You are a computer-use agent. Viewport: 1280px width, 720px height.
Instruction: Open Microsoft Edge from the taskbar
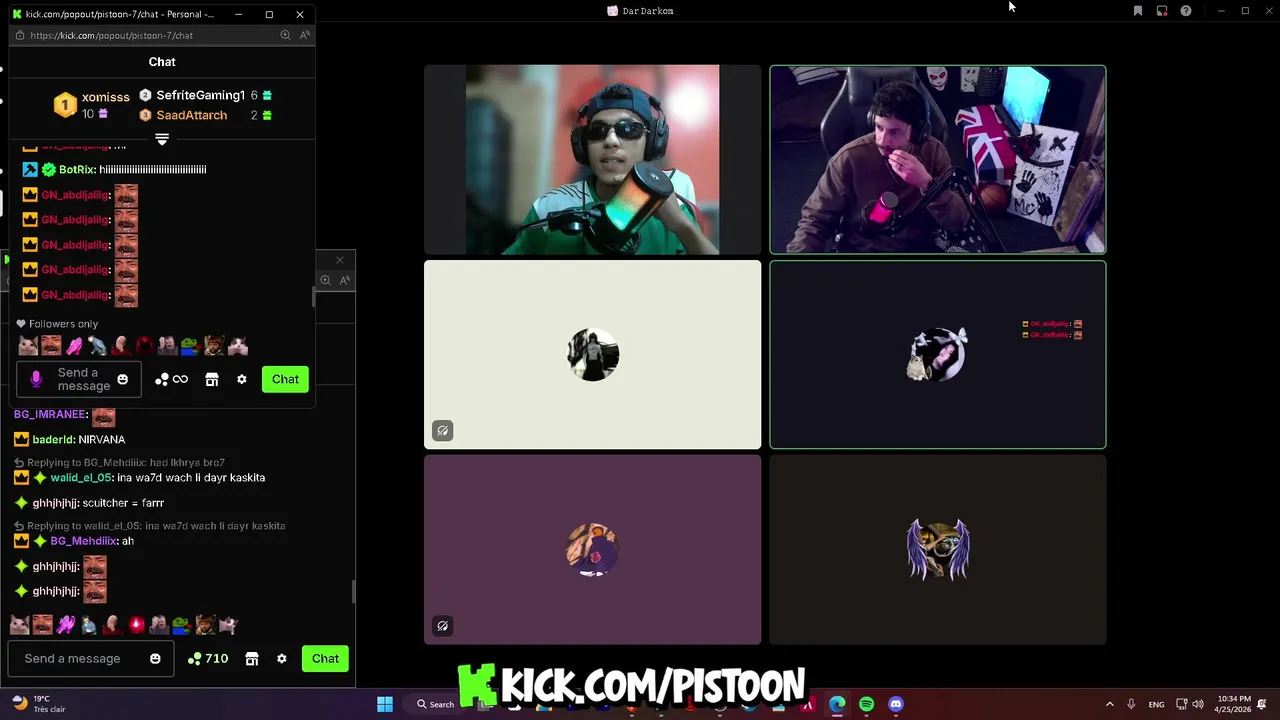pyautogui.click(x=837, y=704)
